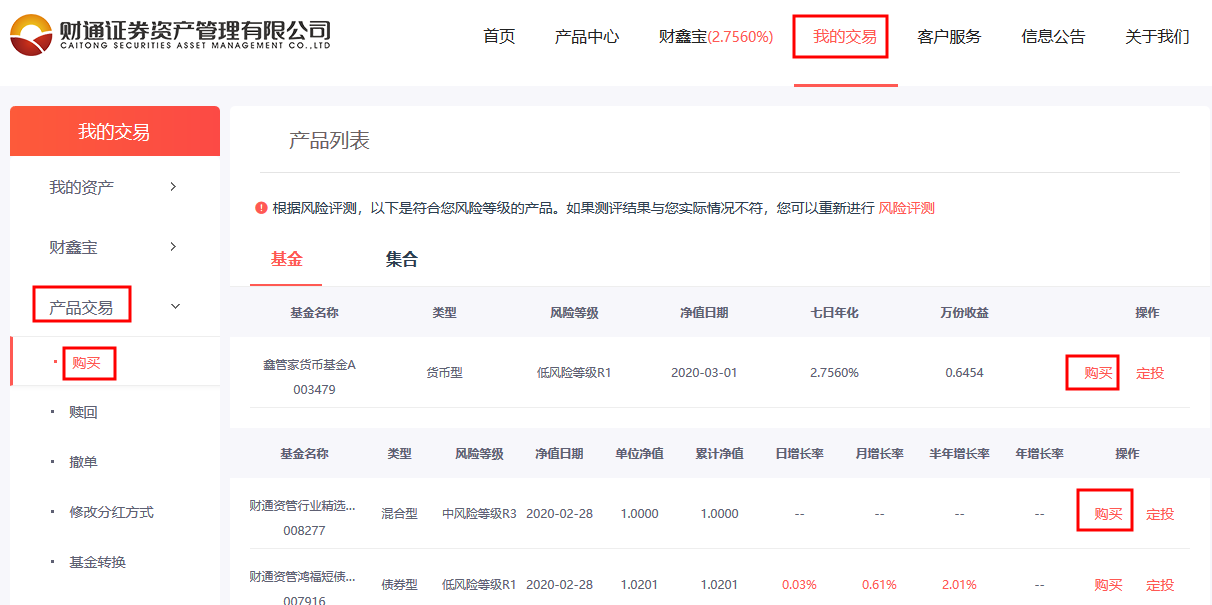Image resolution: width=1212 pixels, height=605 pixels.
Task: Select 产品交易 sidebar section
Action: pyautogui.click(x=82, y=307)
